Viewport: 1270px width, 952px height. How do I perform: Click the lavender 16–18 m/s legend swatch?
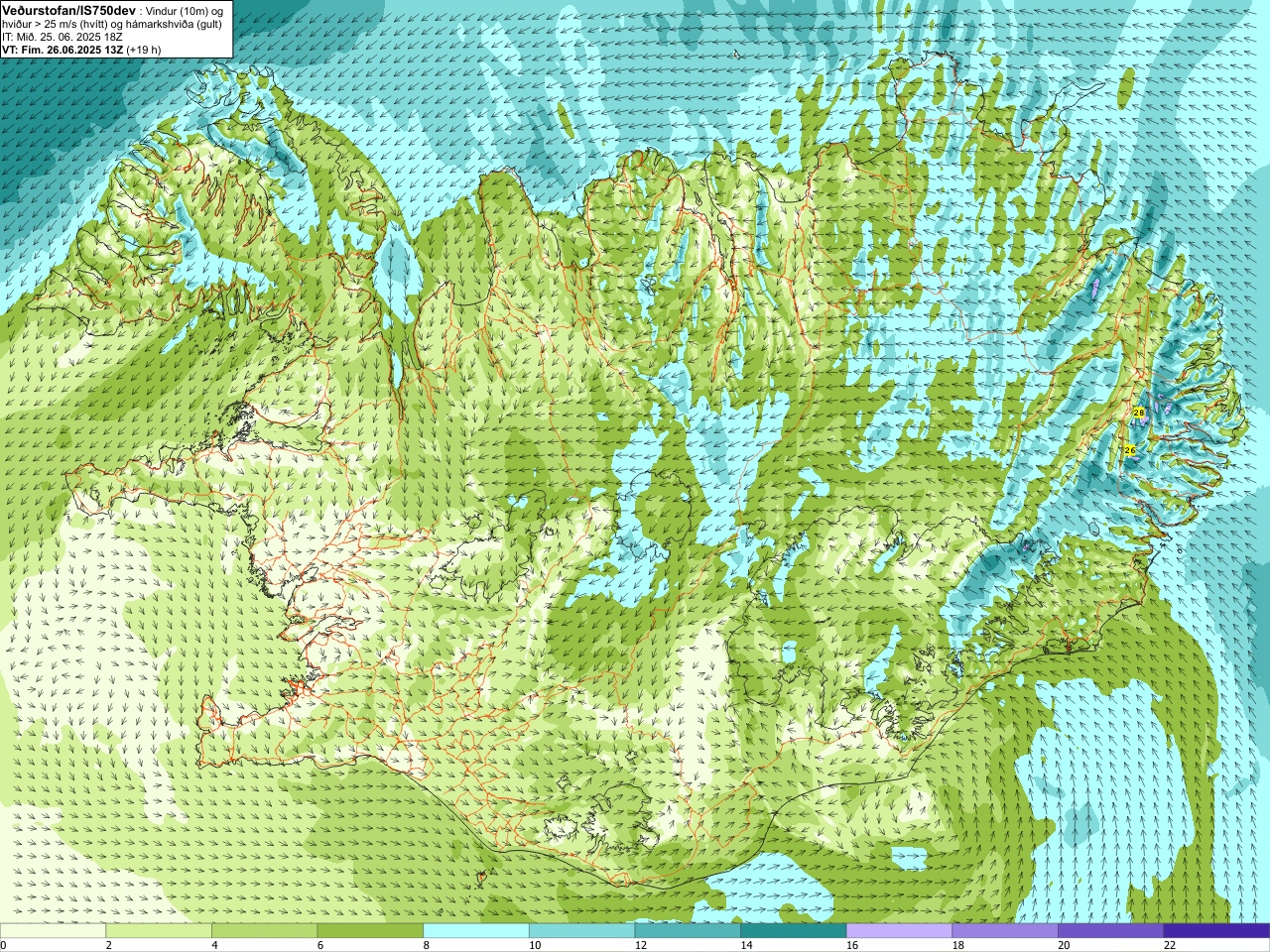[899, 930]
